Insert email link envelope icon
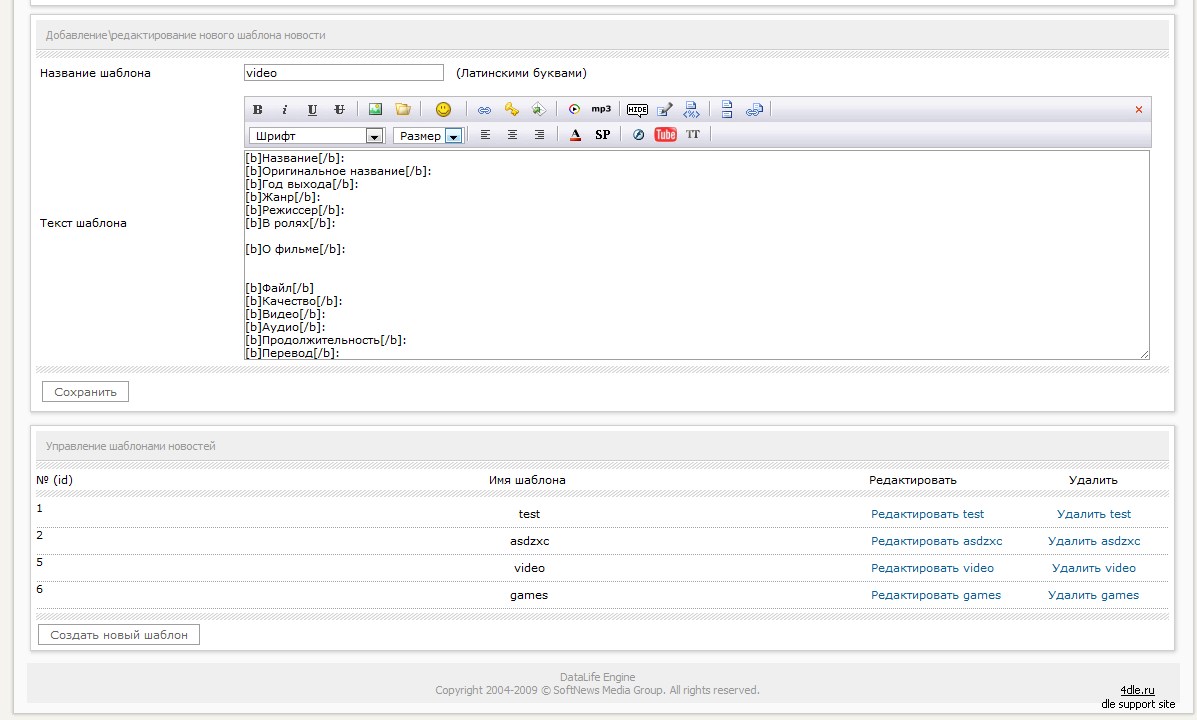The image size is (1197, 720). pyautogui.click(x=539, y=110)
